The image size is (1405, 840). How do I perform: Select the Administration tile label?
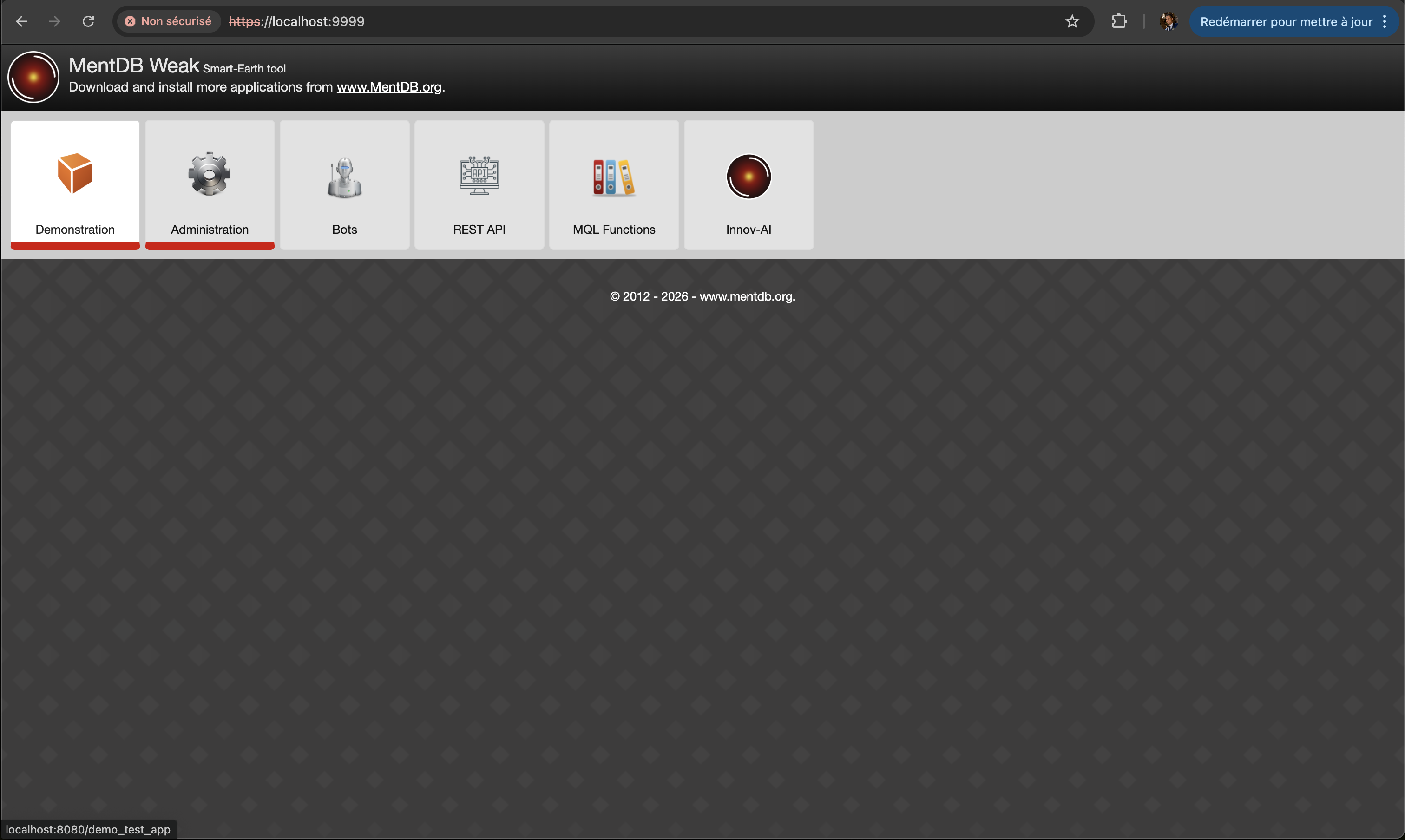(210, 229)
